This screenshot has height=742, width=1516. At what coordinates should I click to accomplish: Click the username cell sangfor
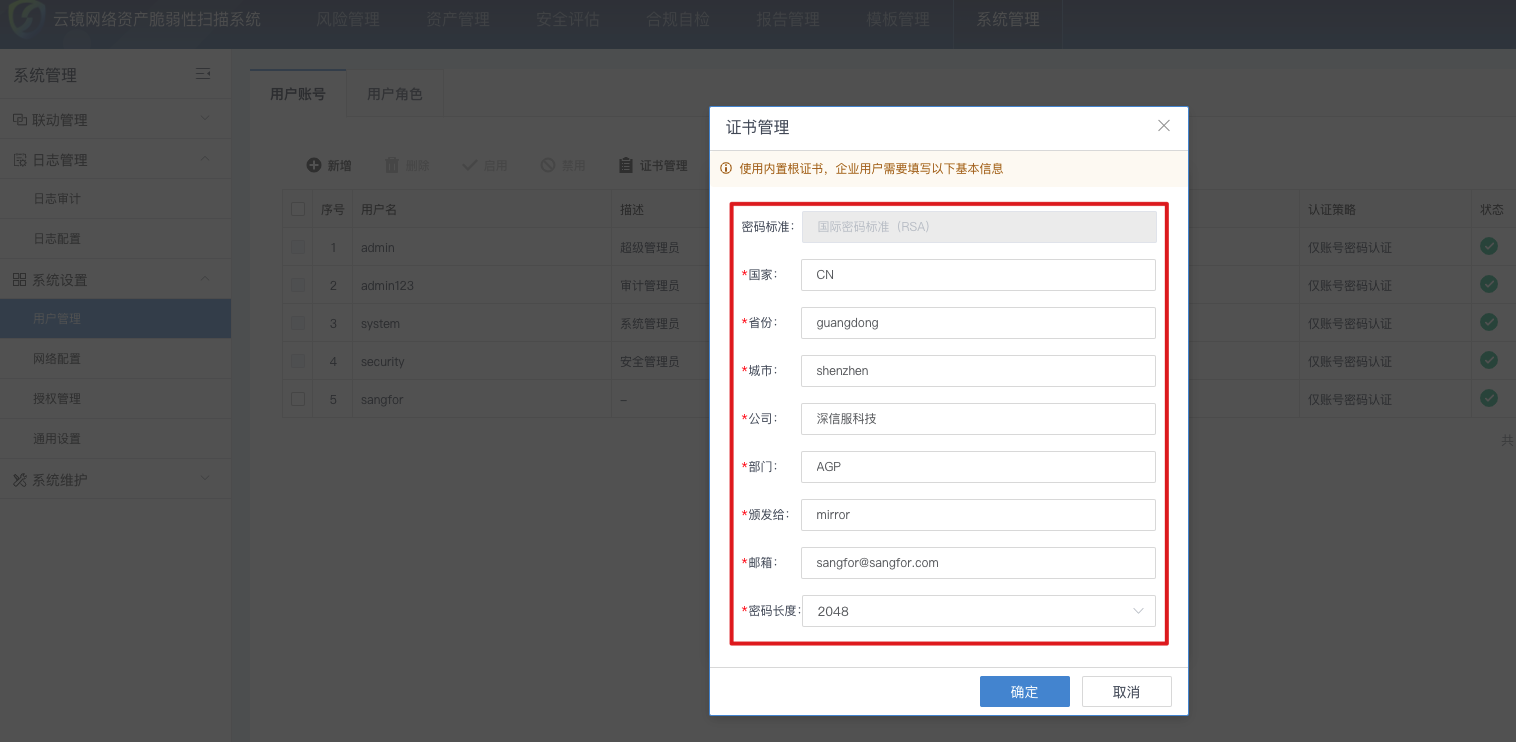coord(382,400)
